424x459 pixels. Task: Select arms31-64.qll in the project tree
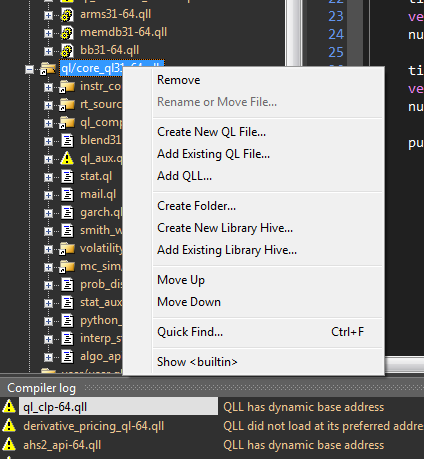pyautogui.click(x=116, y=14)
